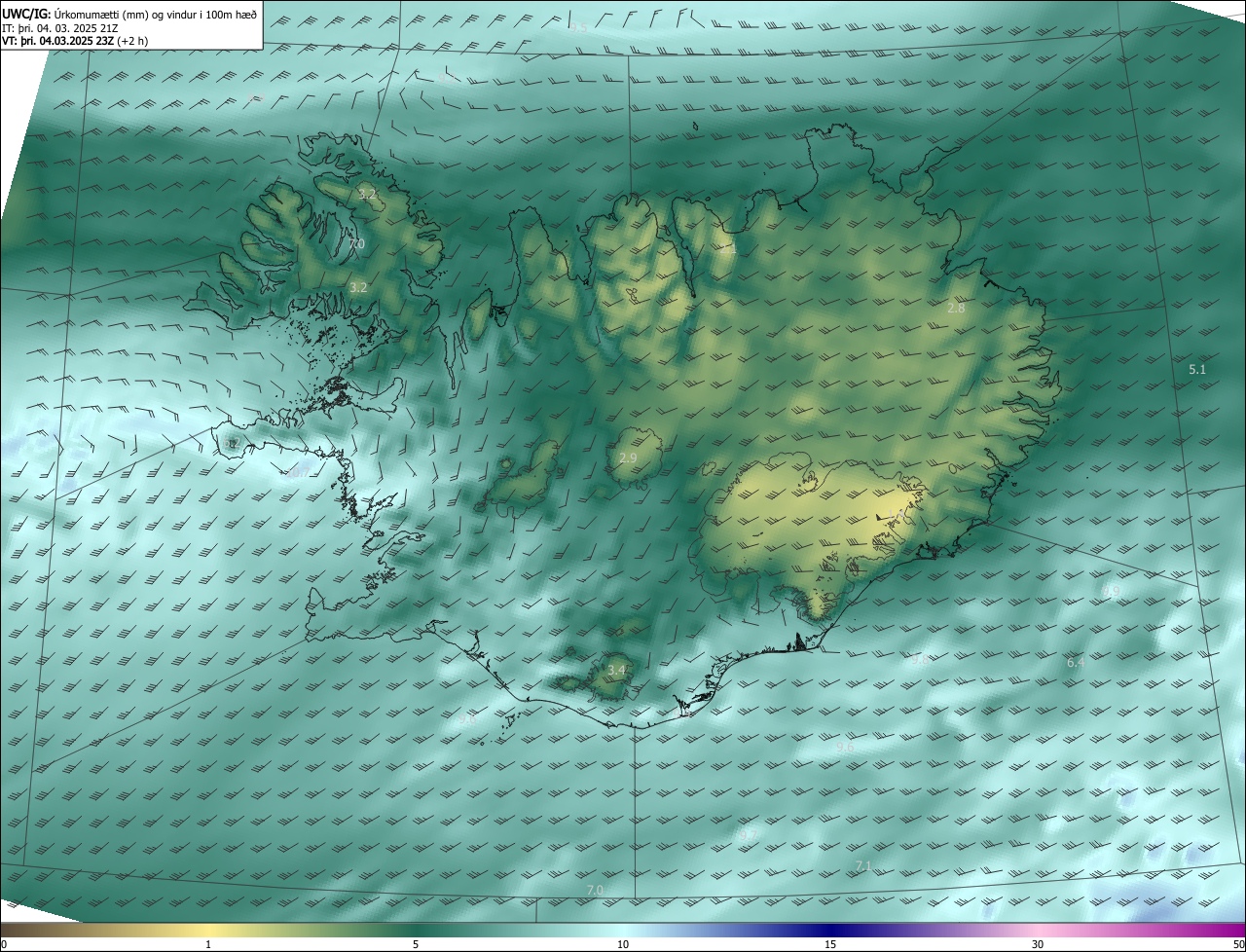Click the 50 tick on the color scale
Image resolution: width=1246 pixels, height=952 pixels.
1238,944
